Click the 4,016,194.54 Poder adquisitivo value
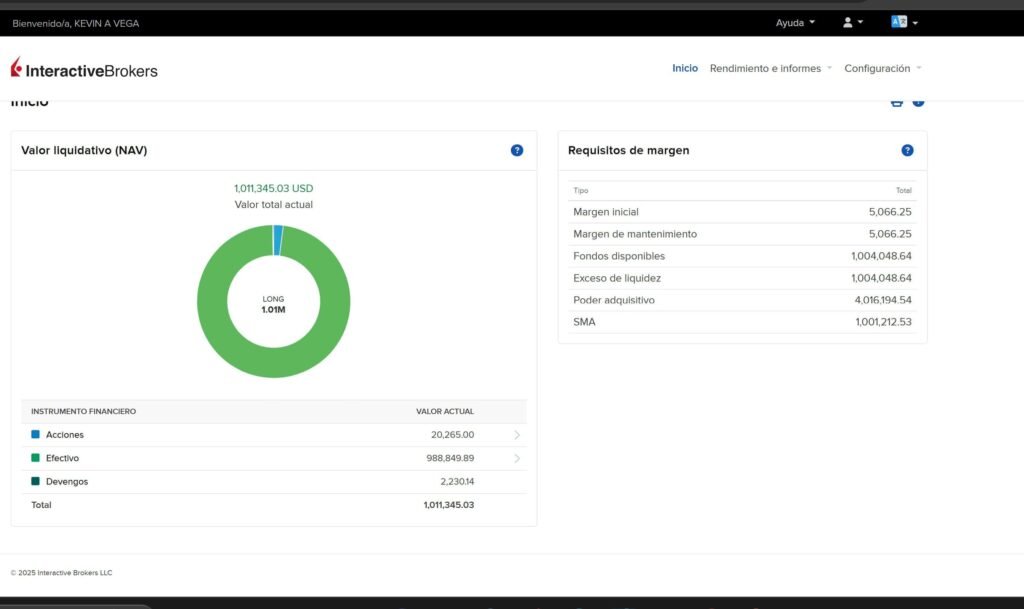The width and height of the screenshot is (1024, 609). tap(883, 300)
